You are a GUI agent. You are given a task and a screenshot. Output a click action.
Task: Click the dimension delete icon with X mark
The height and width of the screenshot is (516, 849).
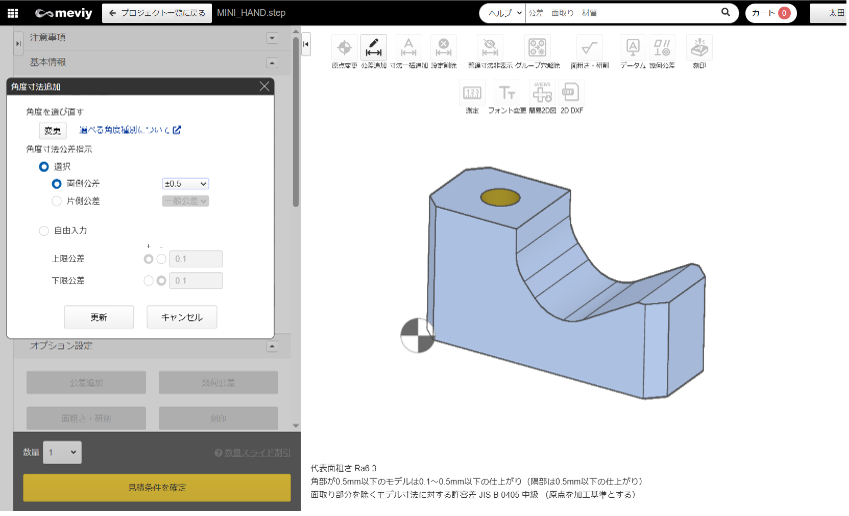[443, 48]
